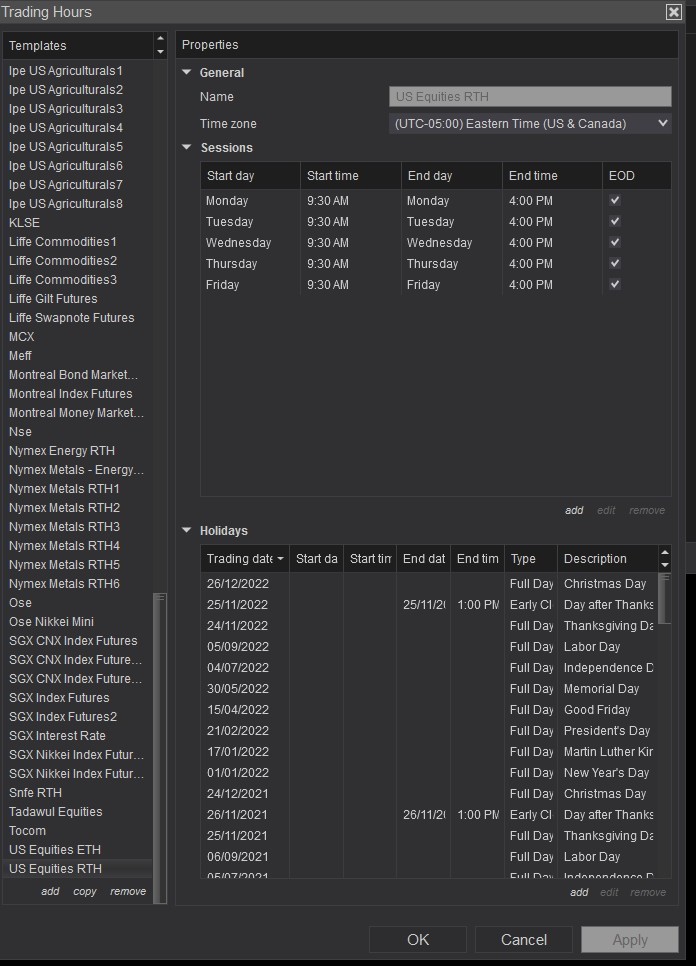
Task: Click Holidays table scroll up arrow
Action: coord(665,552)
